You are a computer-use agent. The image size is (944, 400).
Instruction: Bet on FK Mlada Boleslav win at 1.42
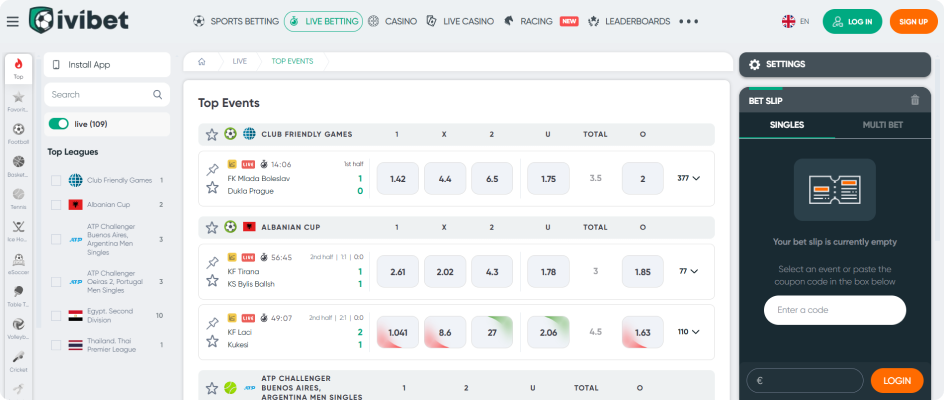(x=398, y=178)
